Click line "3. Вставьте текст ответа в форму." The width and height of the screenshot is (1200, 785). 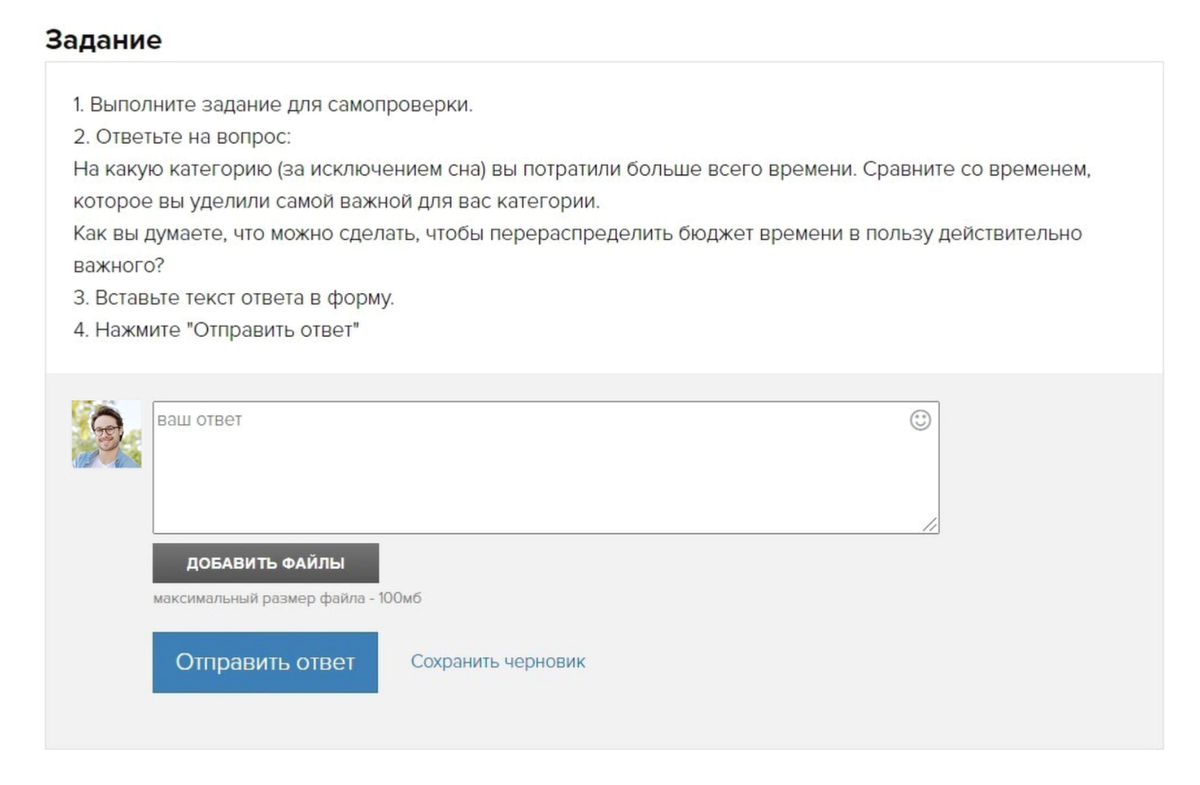tap(234, 298)
